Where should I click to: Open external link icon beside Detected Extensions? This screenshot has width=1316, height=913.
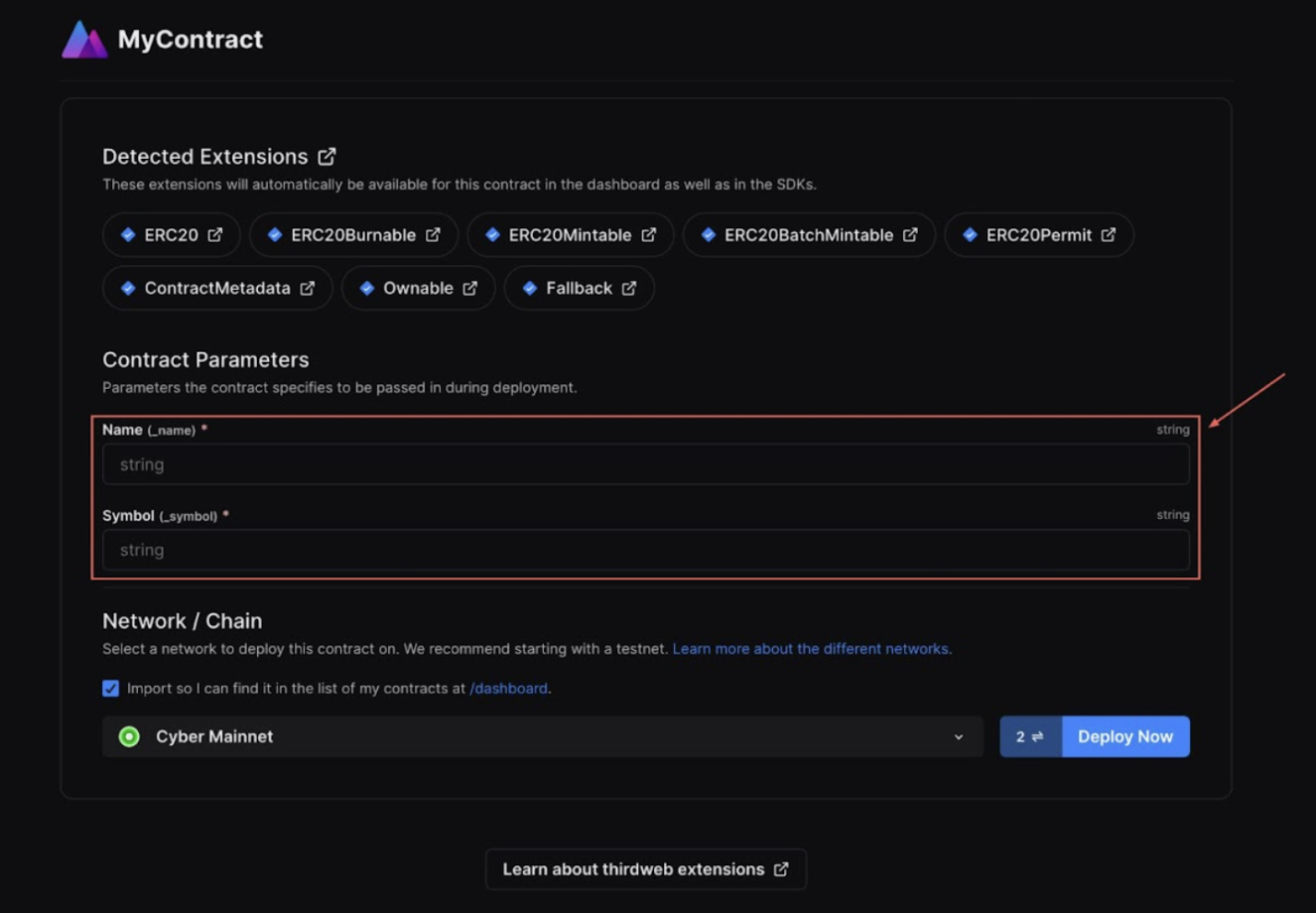click(327, 157)
